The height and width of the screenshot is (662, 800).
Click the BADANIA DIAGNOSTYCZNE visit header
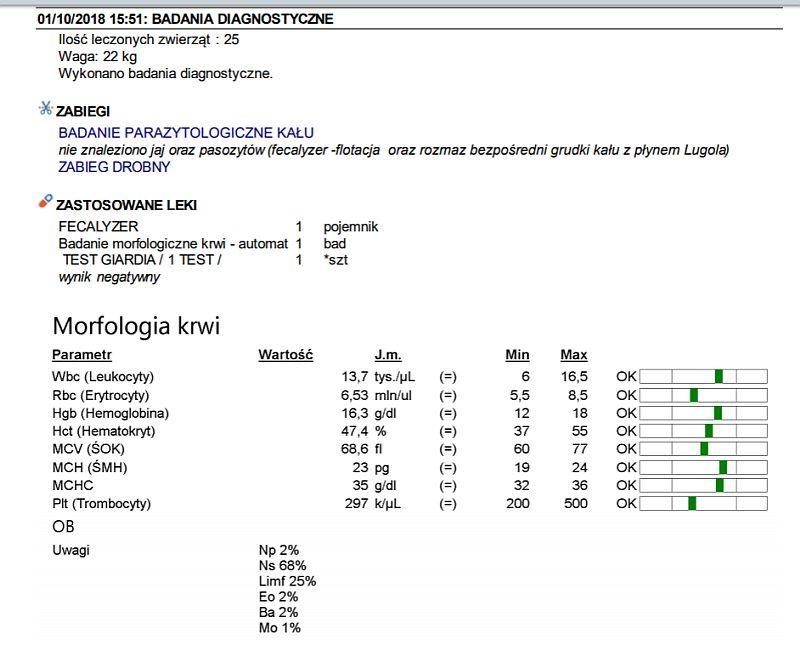pyautogui.click(x=185, y=19)
